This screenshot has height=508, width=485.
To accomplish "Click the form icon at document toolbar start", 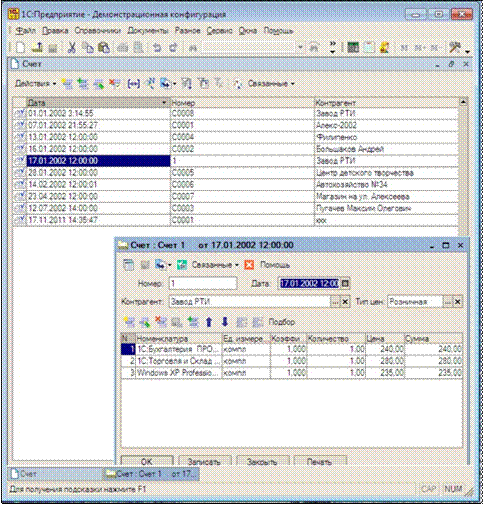I will [129, 265].
